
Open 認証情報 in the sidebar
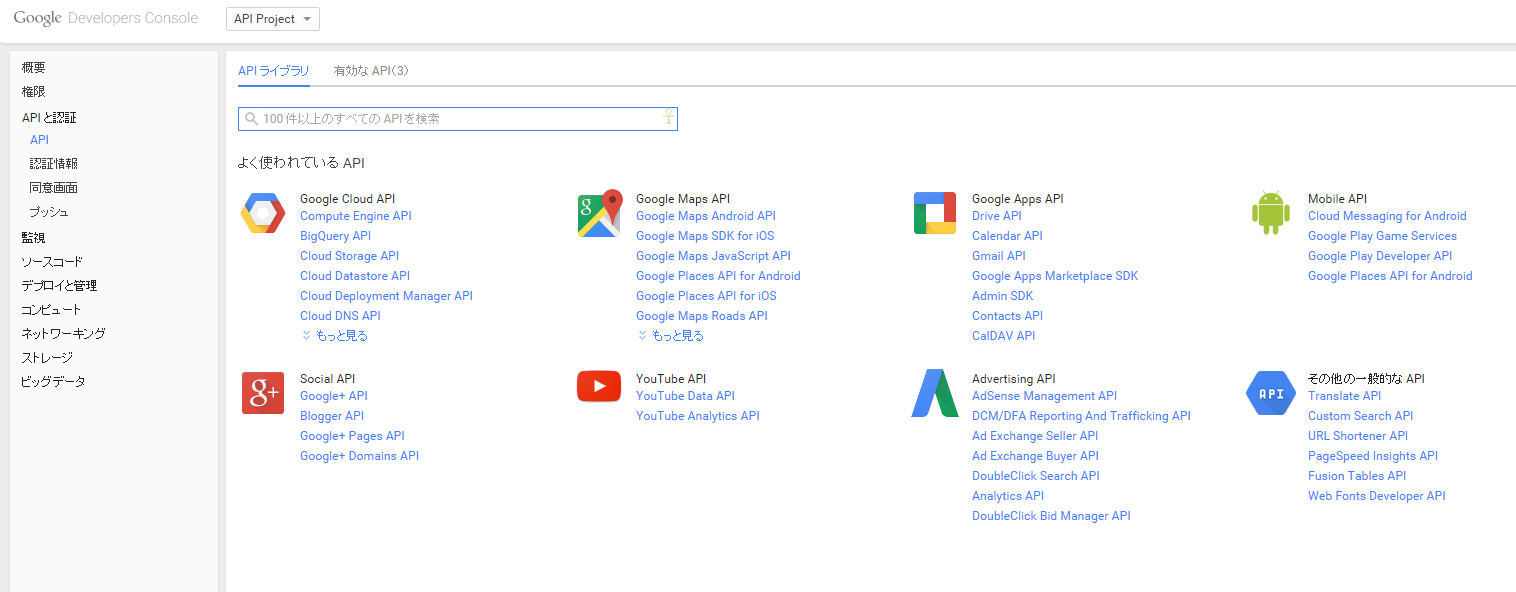click(54, 164)
